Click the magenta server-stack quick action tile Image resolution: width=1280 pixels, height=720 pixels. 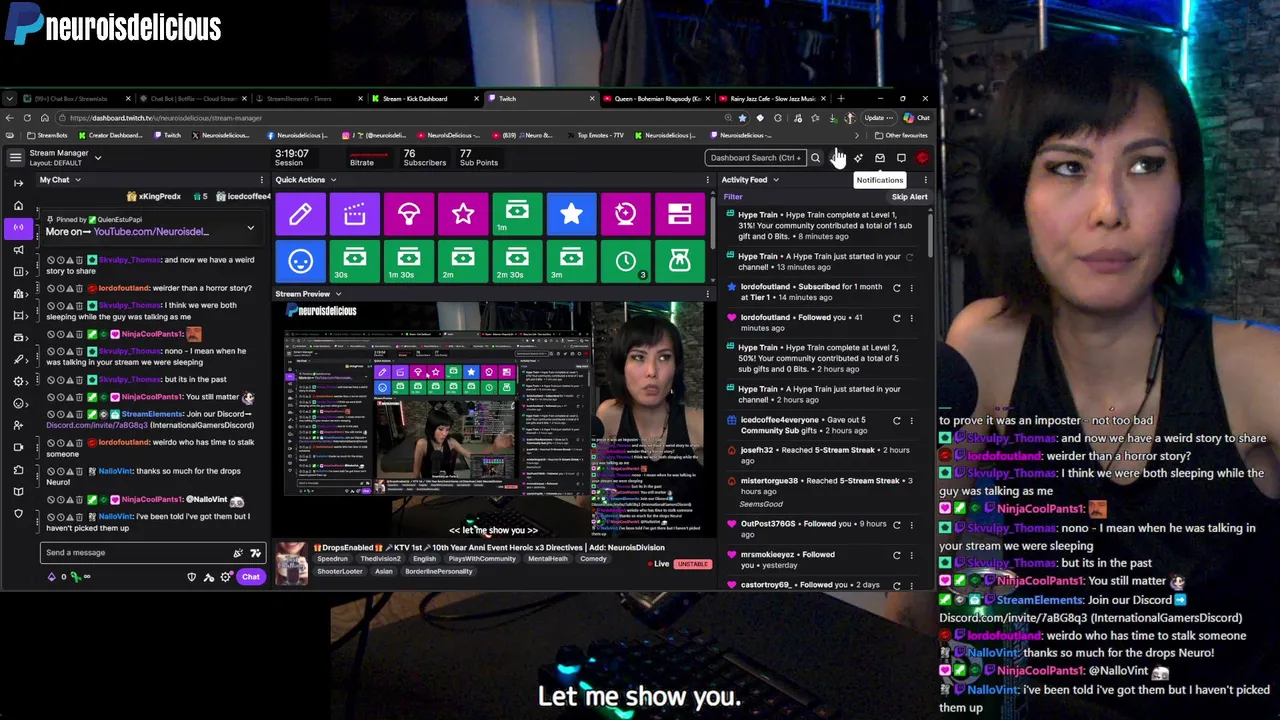(679, 214)
